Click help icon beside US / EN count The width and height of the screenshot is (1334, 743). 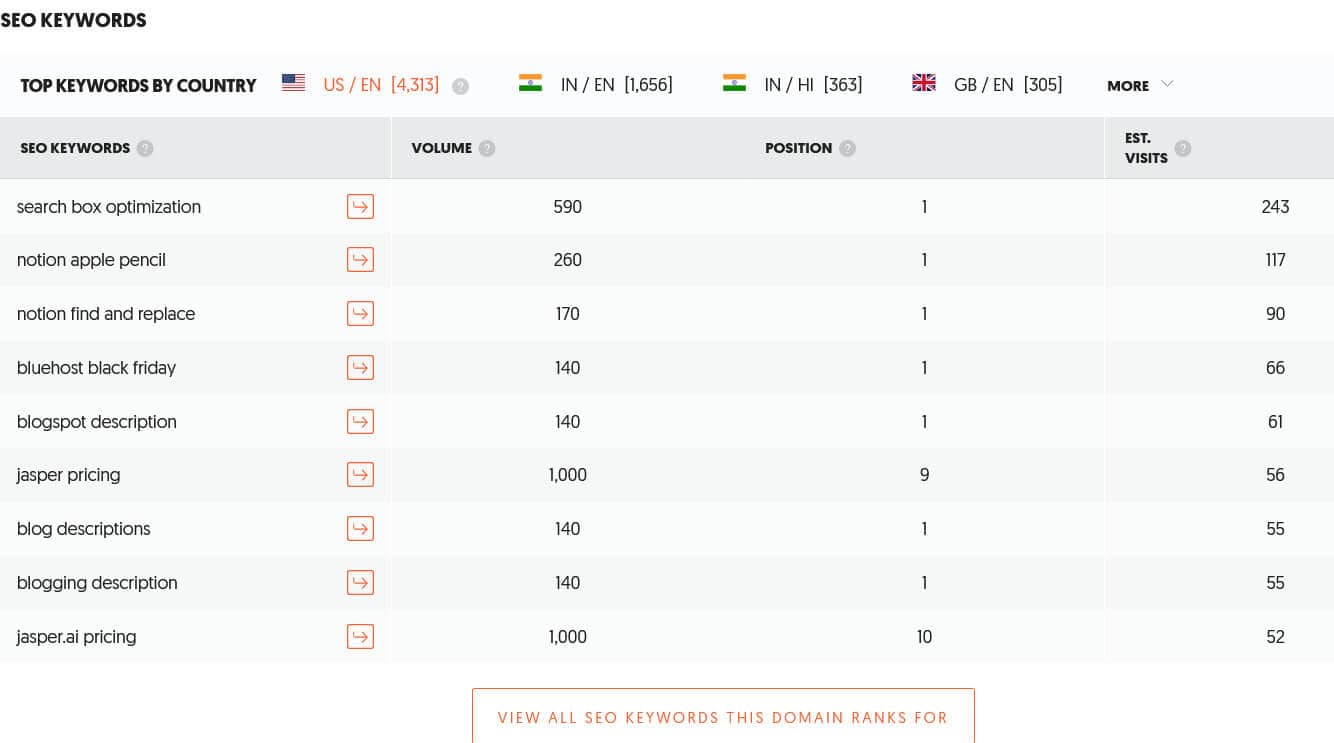[x=460, y=86]
